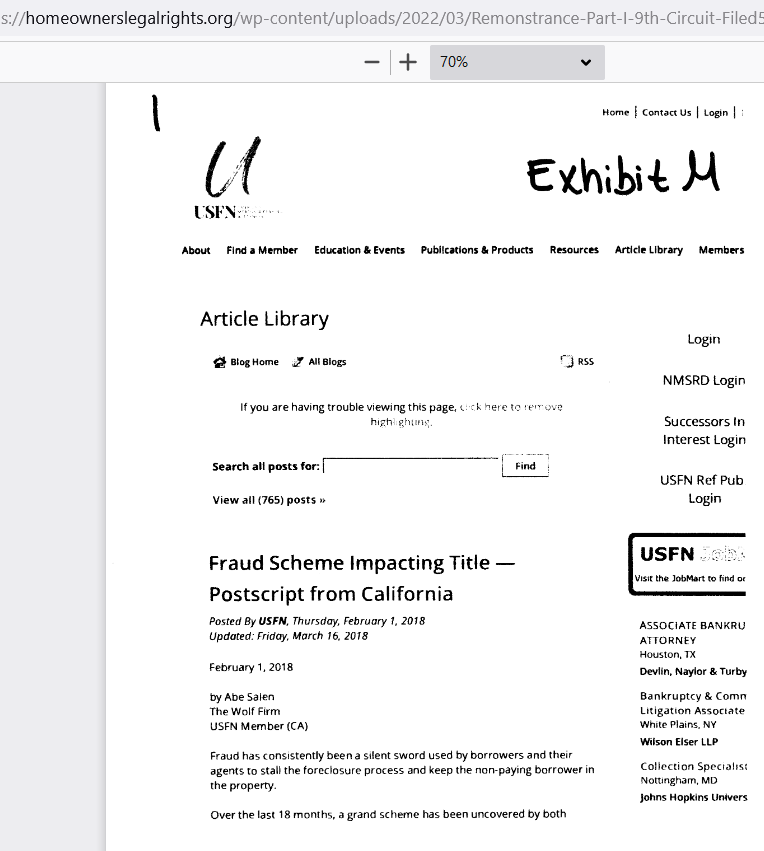The width and height of the screenshot is (764, 851).
Task: Click the Home link at page top
Action: point(615,112)
